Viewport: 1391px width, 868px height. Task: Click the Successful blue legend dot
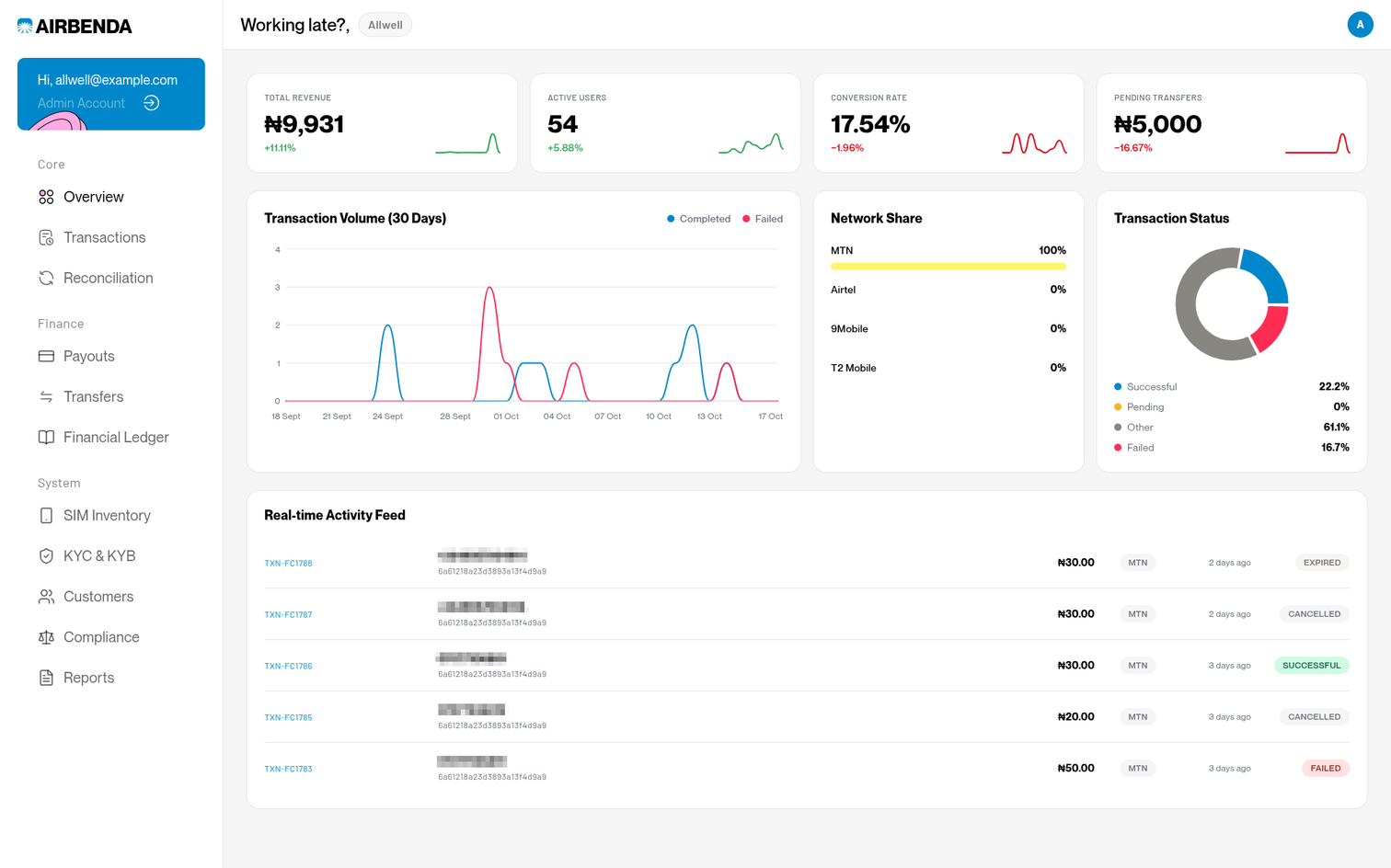click(1118, 387)
